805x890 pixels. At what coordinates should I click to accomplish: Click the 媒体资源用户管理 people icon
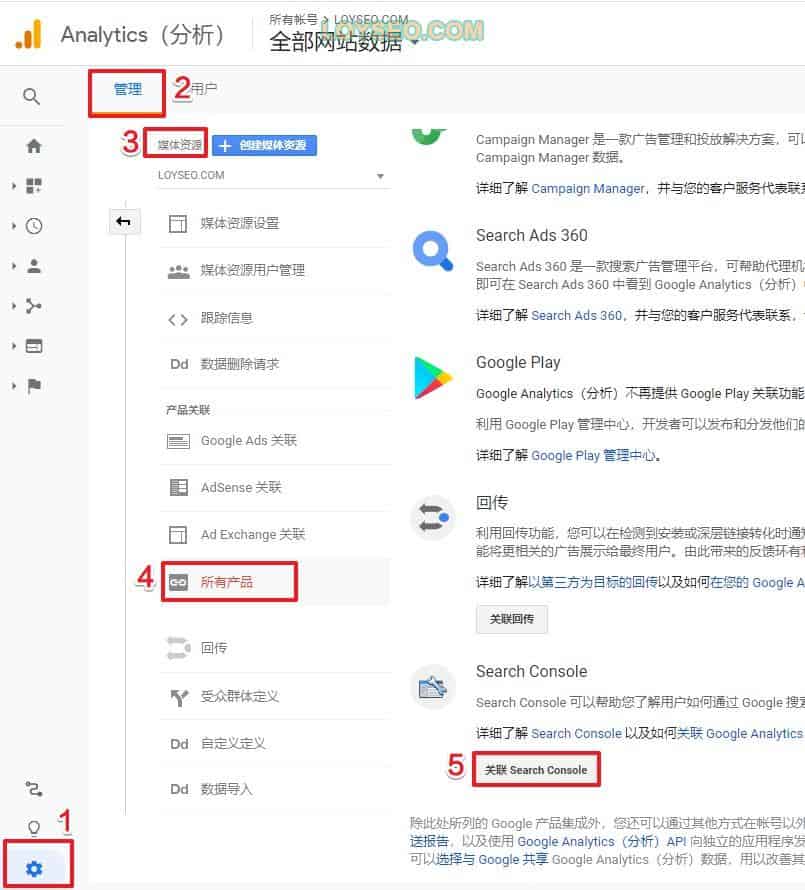coord(178,271)
